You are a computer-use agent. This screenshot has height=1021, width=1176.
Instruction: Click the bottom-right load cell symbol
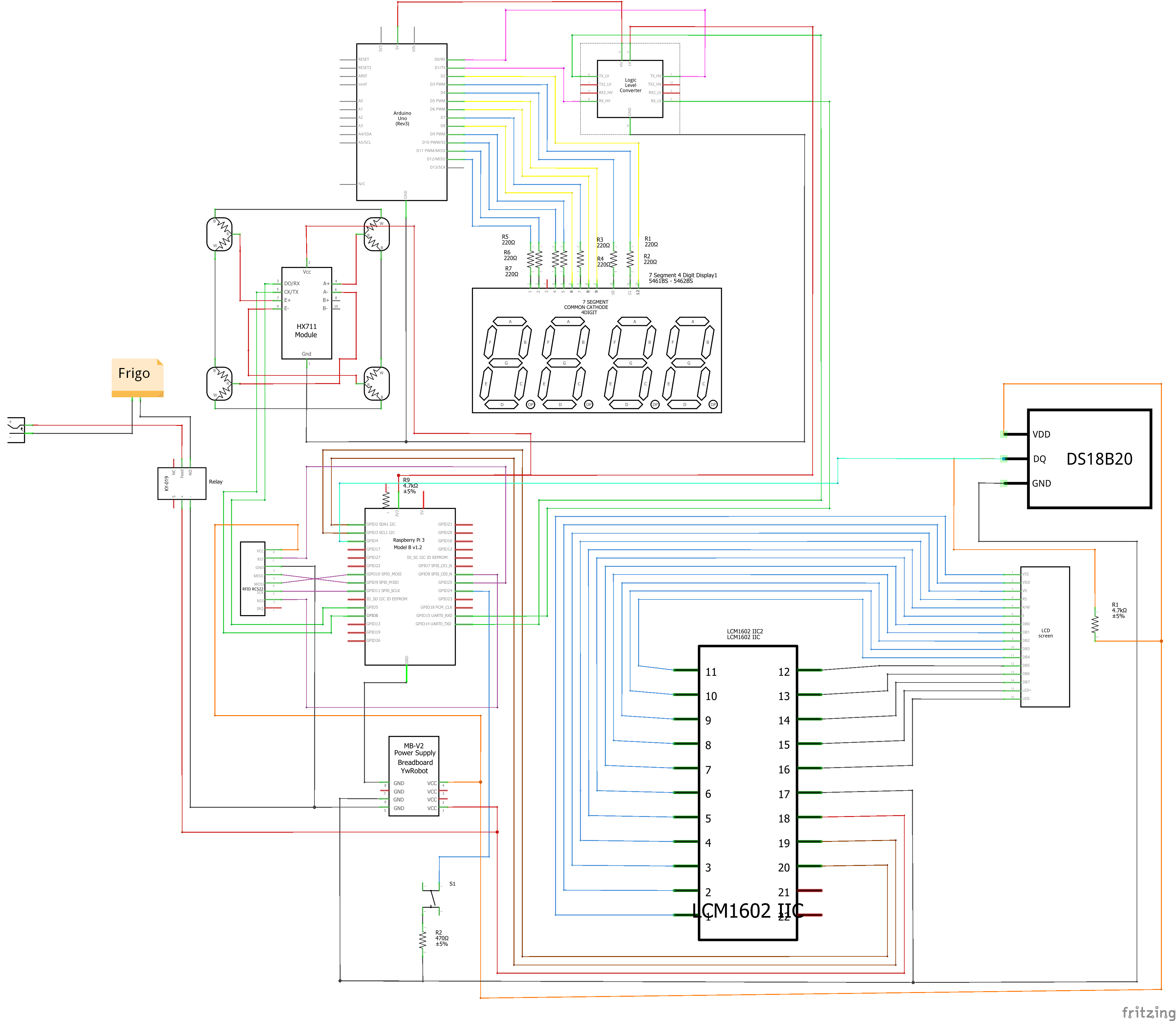[x=377, y=383]
